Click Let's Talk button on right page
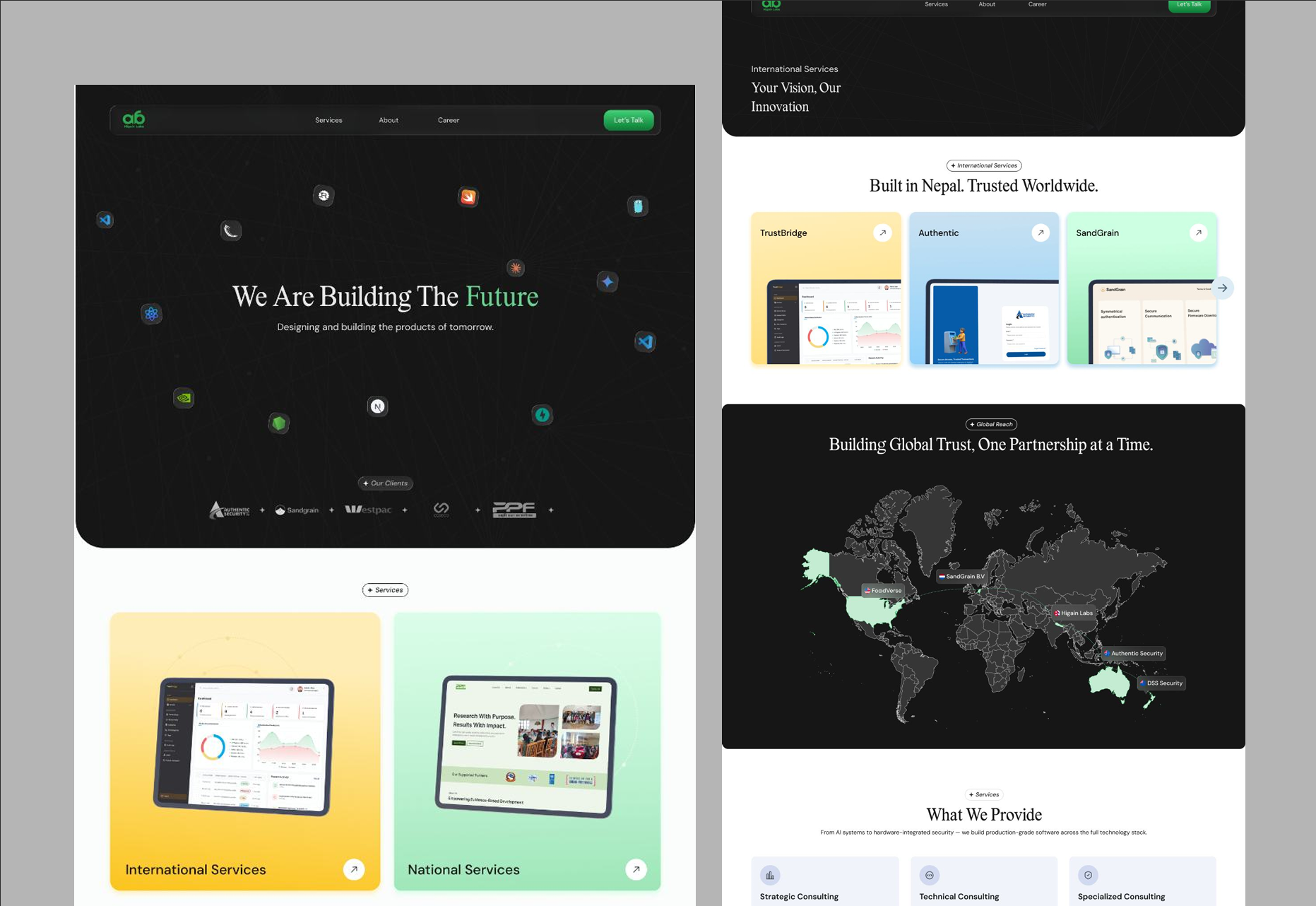Image resolution: width=1316 pixels, height=906 pixels. (x=1190, y=5)
